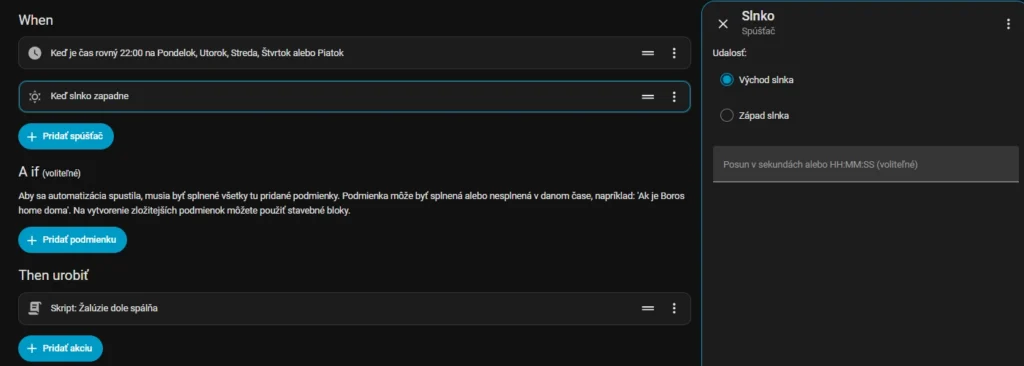Click the sun icon on the sunset trigger
This screenshot has width=1024, height=366.
tap(35, 97)
